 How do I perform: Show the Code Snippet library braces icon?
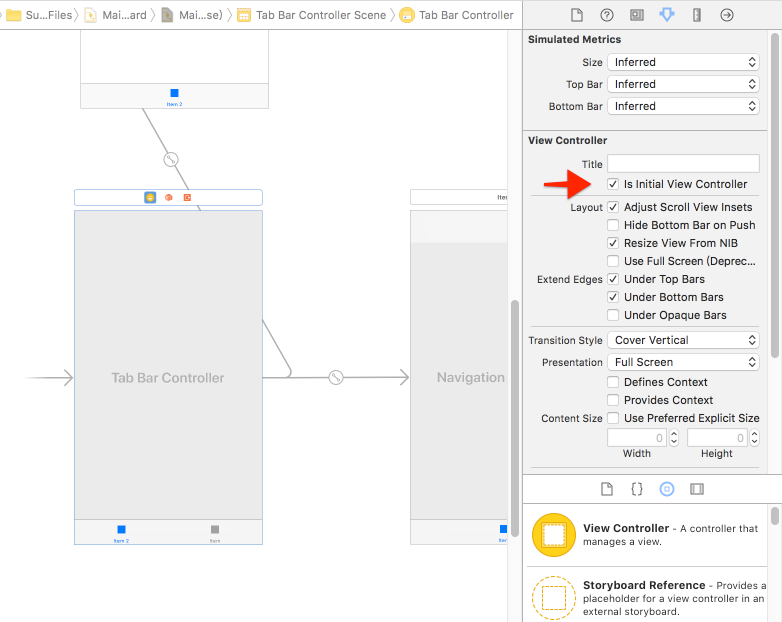pos(637,489)
